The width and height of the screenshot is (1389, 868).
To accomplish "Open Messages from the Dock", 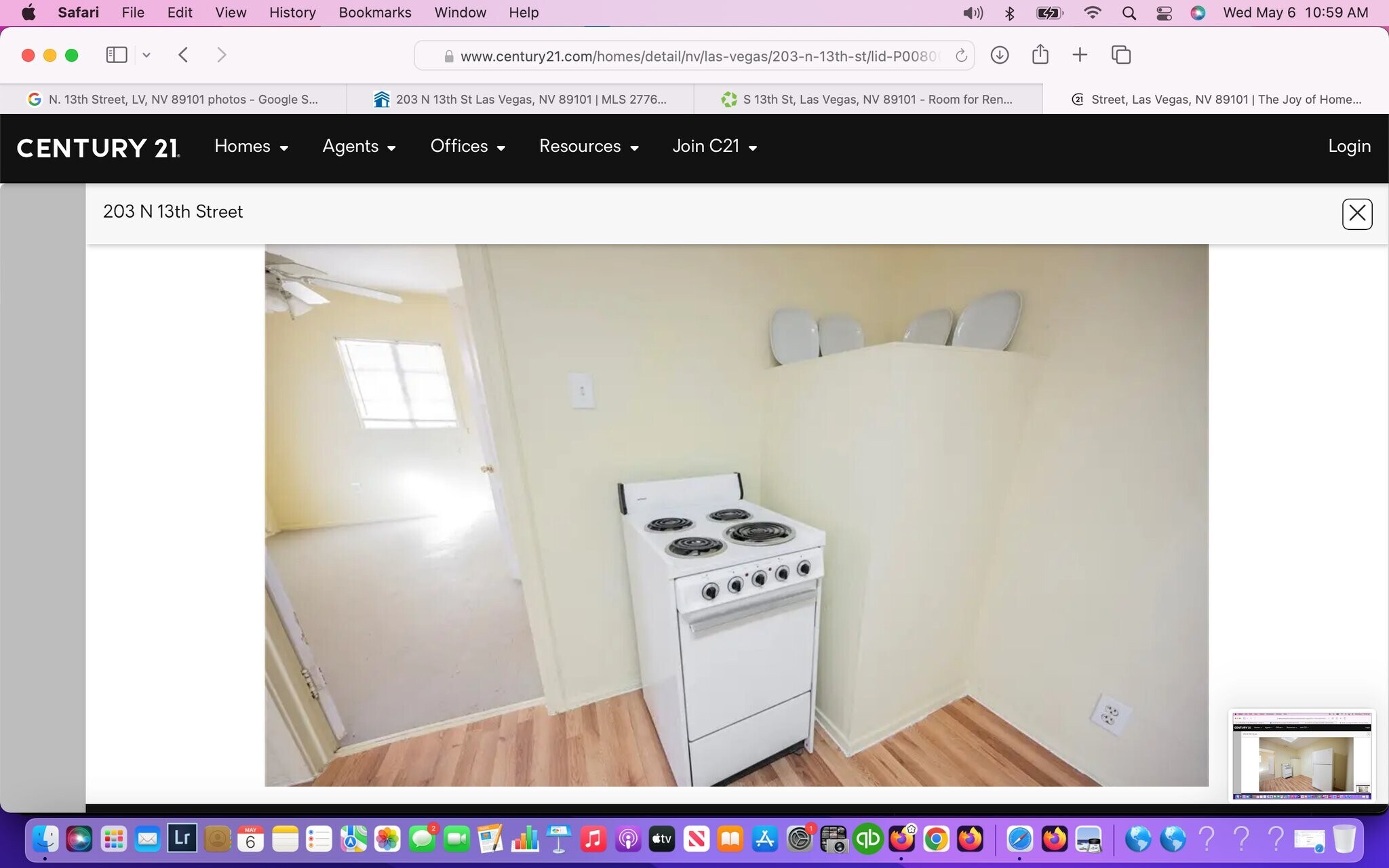I will (x=422, y=839).
